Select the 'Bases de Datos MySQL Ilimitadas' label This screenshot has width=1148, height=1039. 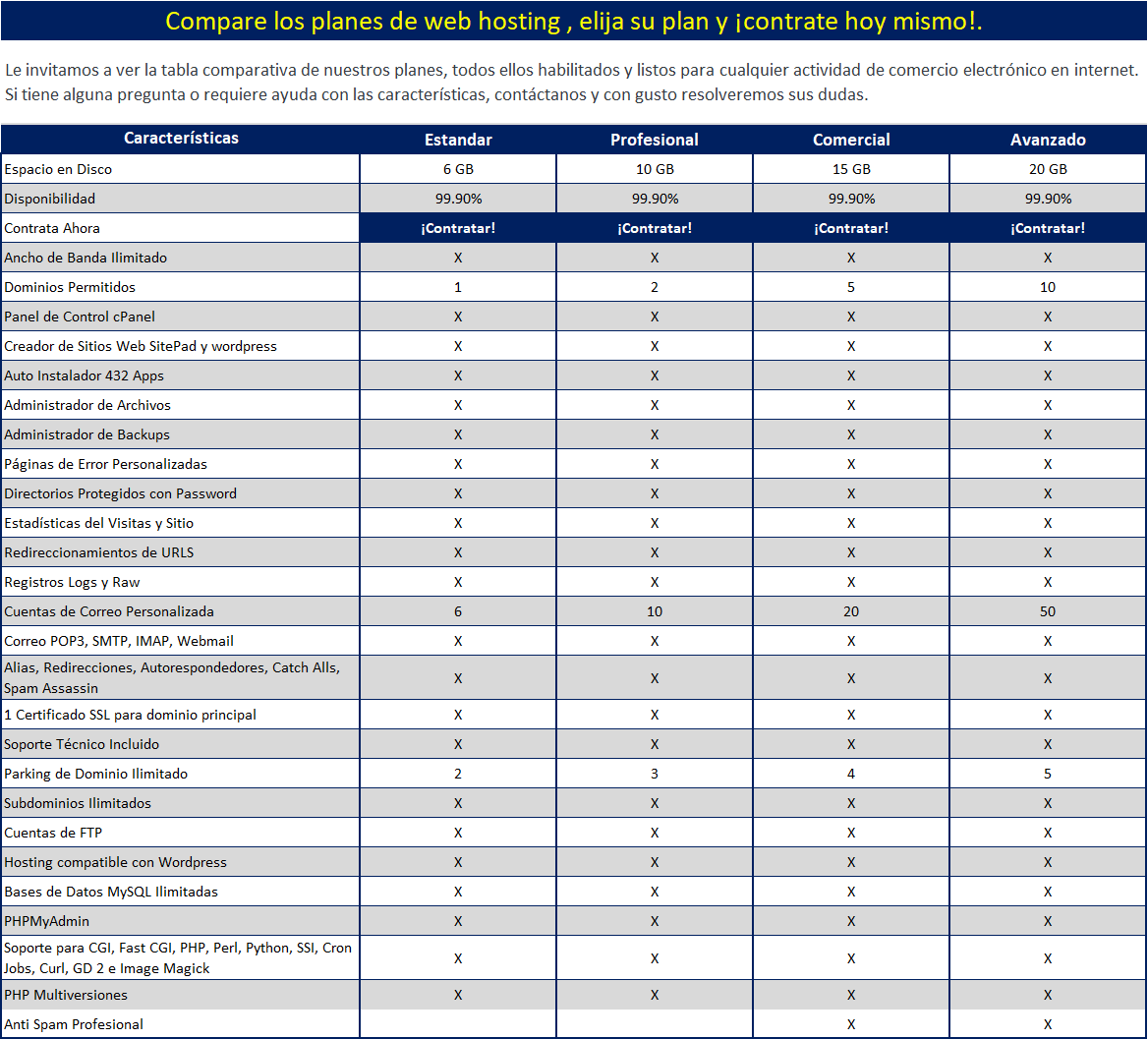click(x=111, y=892)
